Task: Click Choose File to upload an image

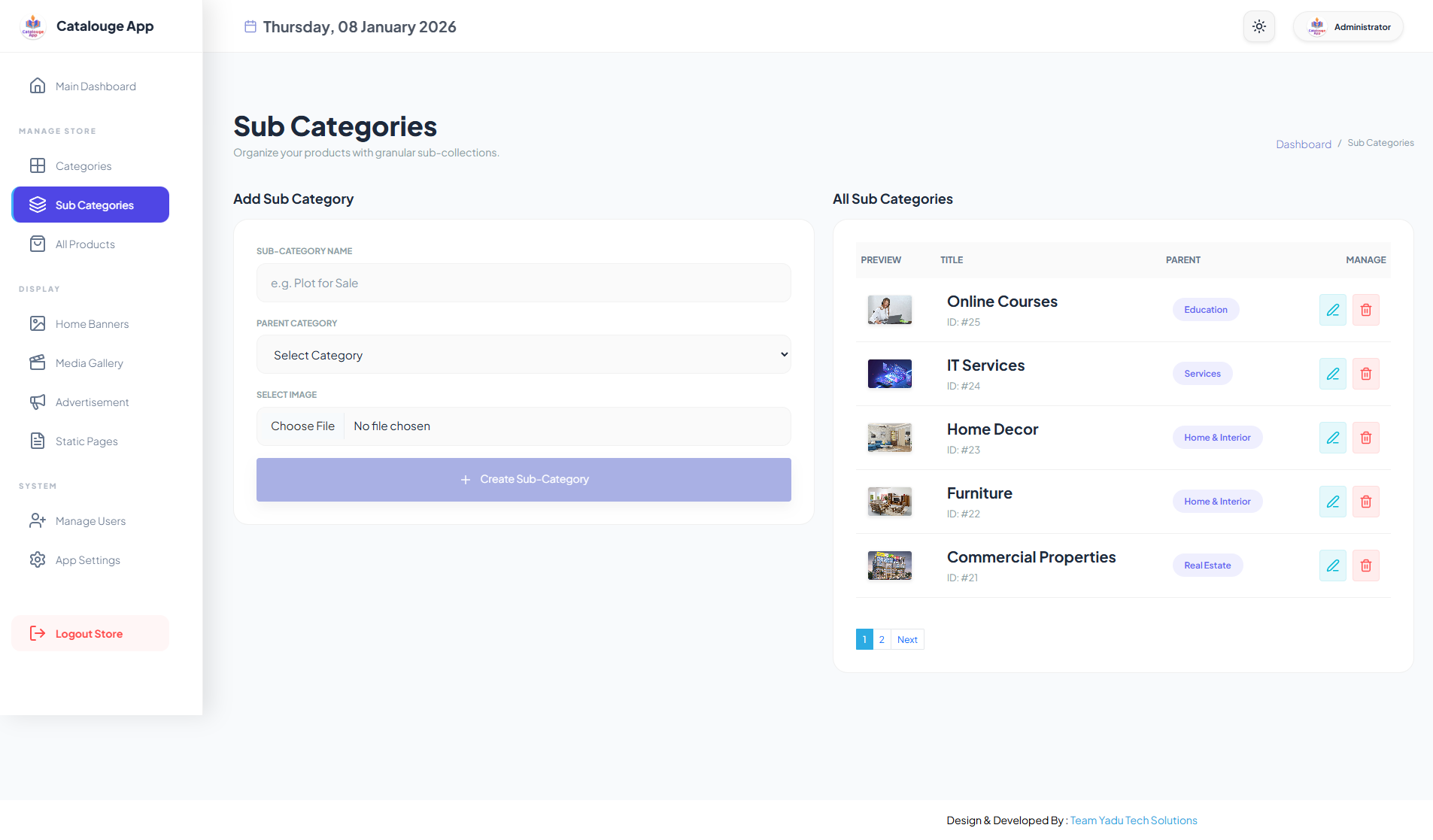Action: pos(302,426)
